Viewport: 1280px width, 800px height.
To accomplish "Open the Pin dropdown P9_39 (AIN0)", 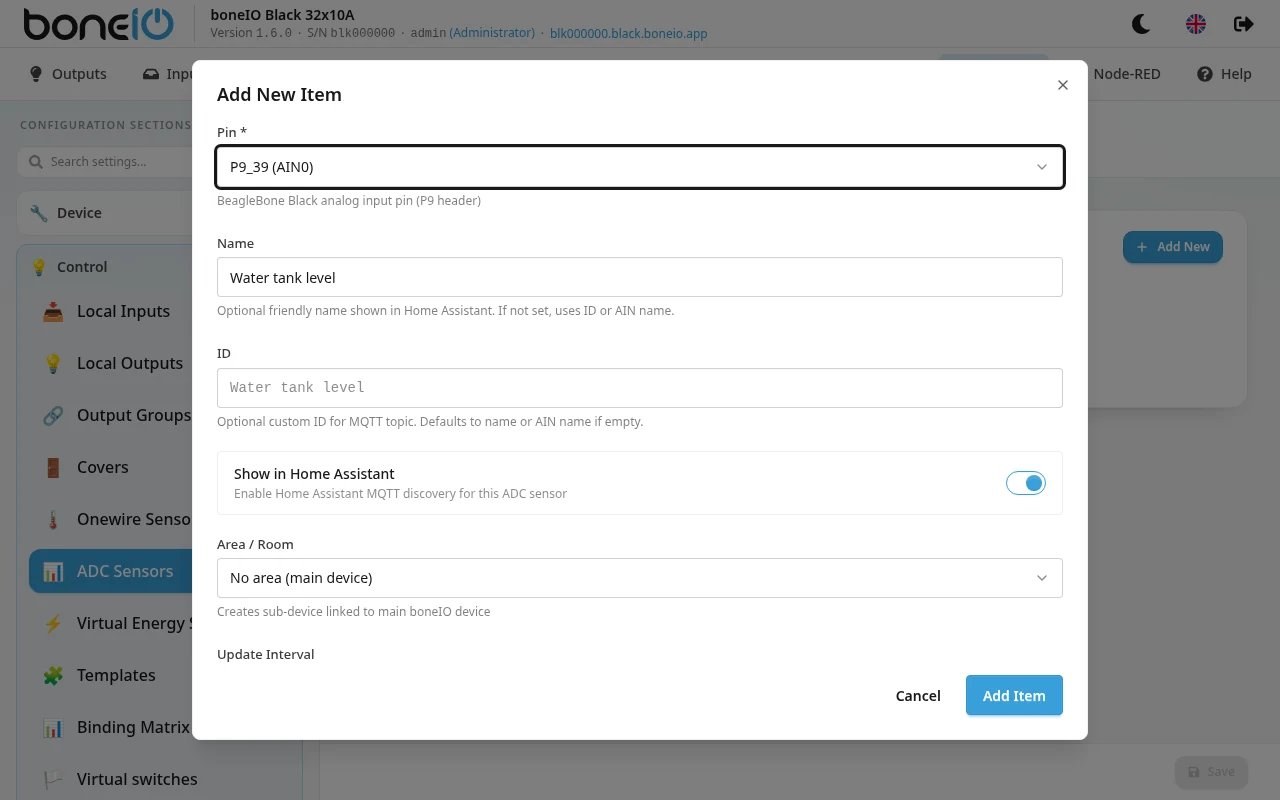I will tap(640, 167).
